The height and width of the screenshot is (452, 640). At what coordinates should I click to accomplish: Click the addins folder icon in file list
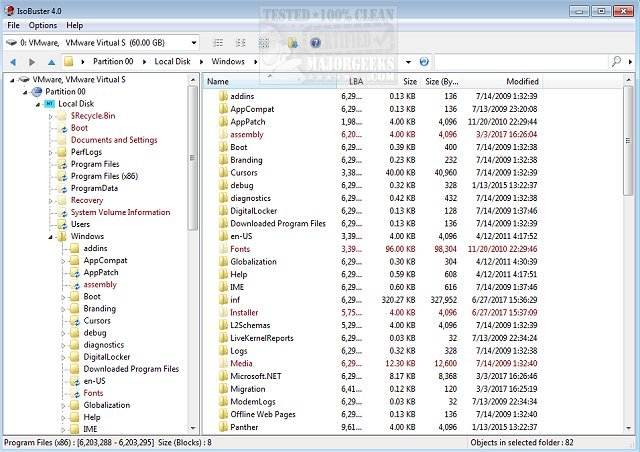[x=223, y=96]
